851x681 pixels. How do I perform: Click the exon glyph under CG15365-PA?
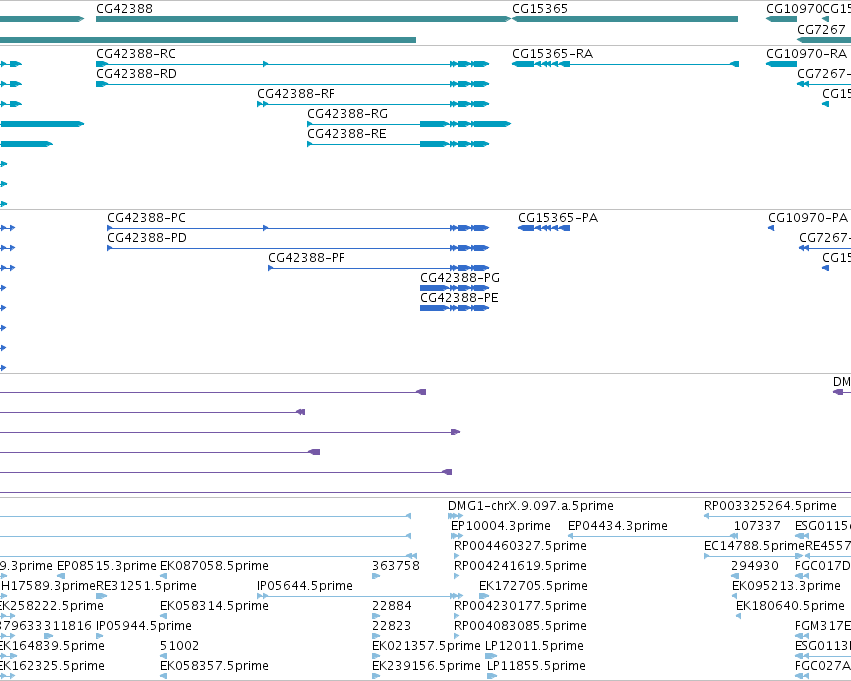point(544,228)
